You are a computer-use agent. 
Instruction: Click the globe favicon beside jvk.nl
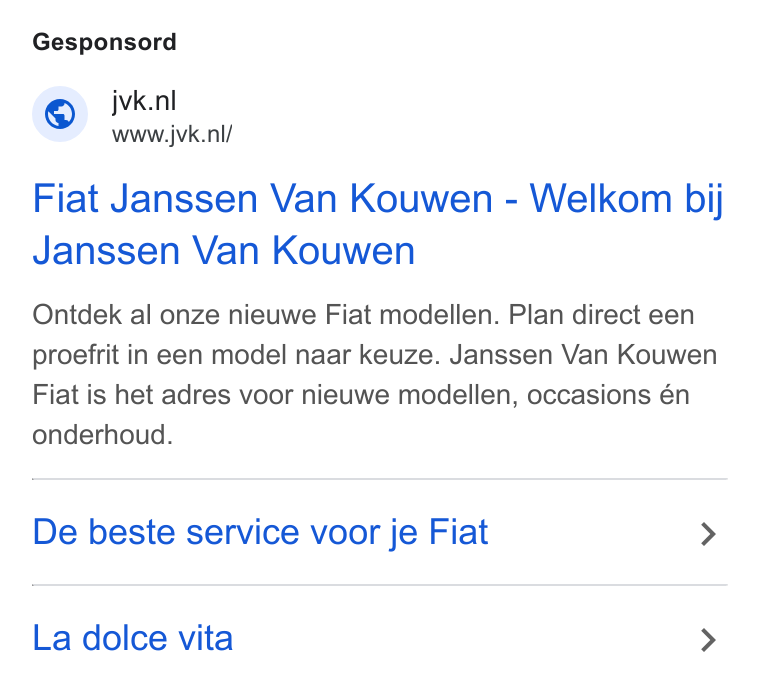coord(60,114)
